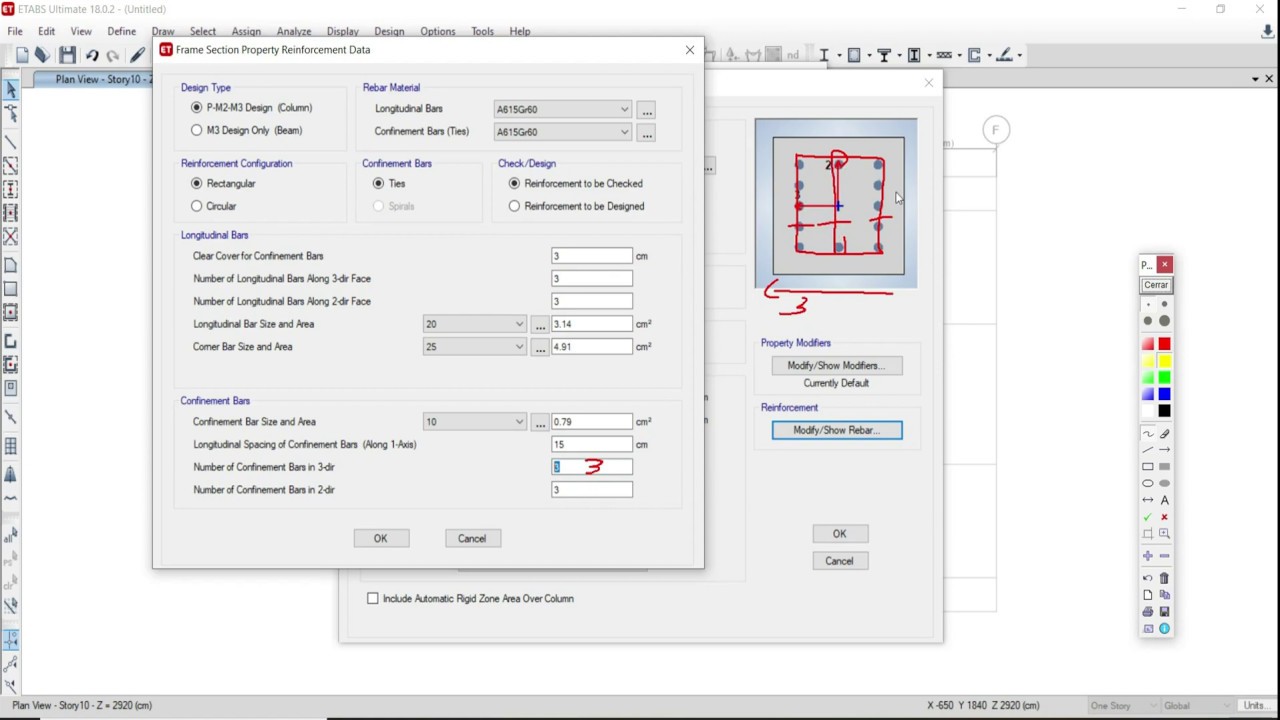1280x720 pixels.
Task: Select the arrow tool in the annotation palette
Action: pyautogui.click(x=1164, y=450)
